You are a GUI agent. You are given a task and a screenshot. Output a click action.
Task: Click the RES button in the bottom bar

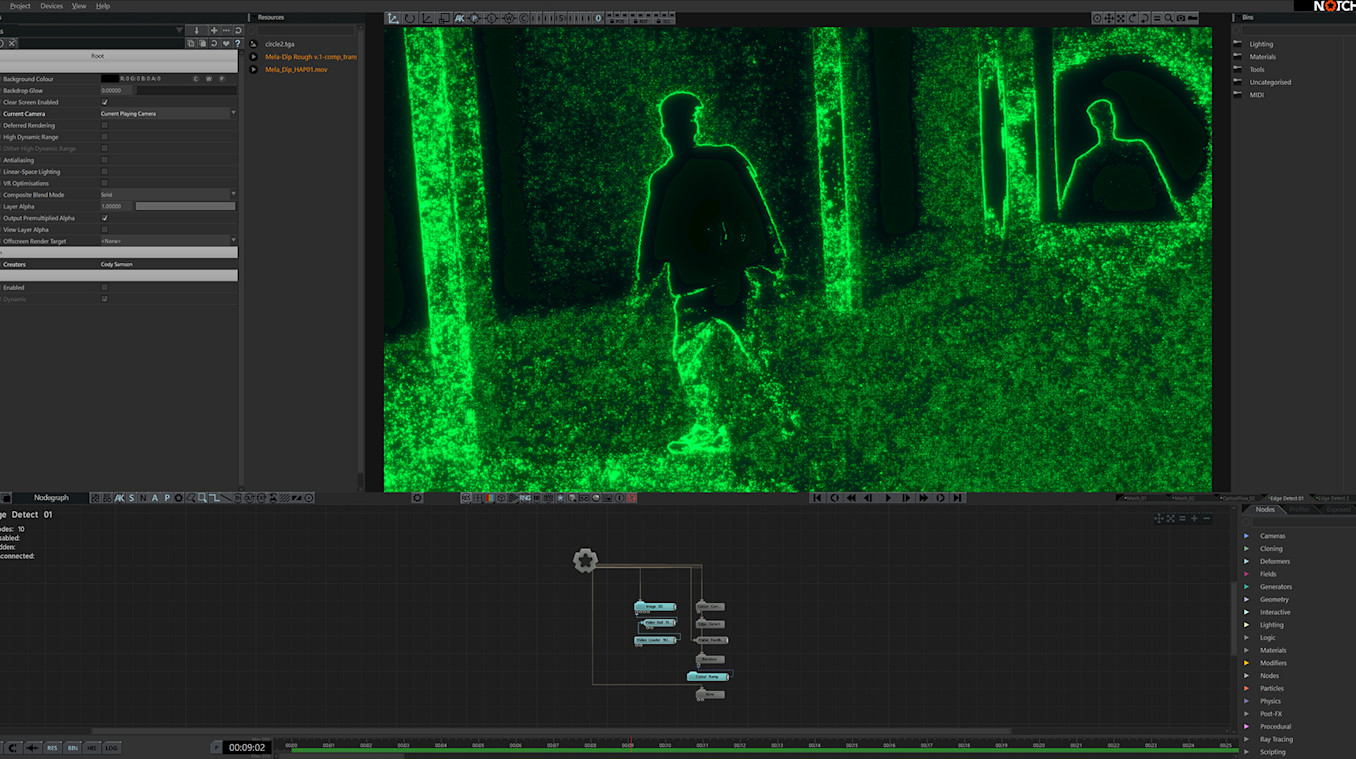point(52,748)
